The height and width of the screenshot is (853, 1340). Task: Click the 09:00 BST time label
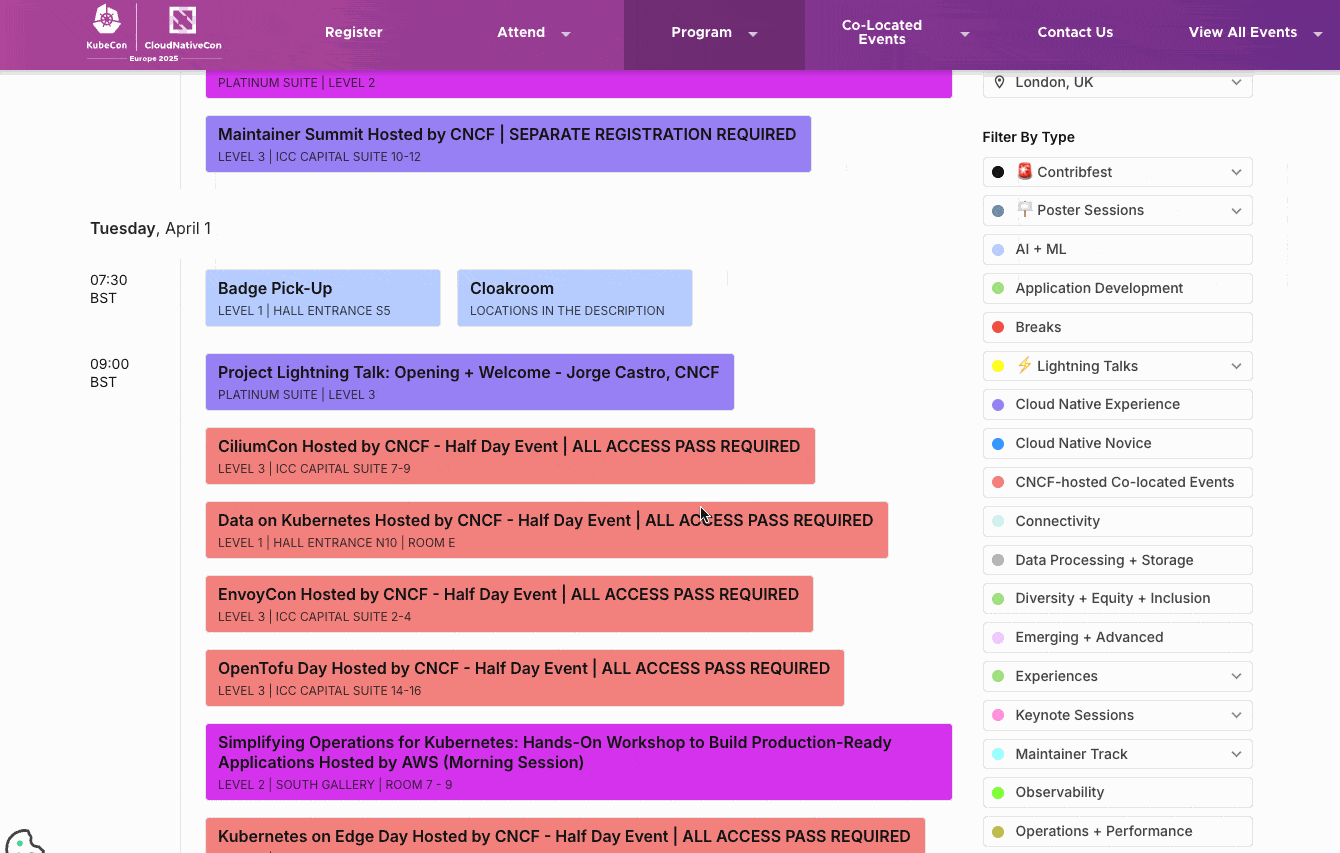[x=109, y=373]
